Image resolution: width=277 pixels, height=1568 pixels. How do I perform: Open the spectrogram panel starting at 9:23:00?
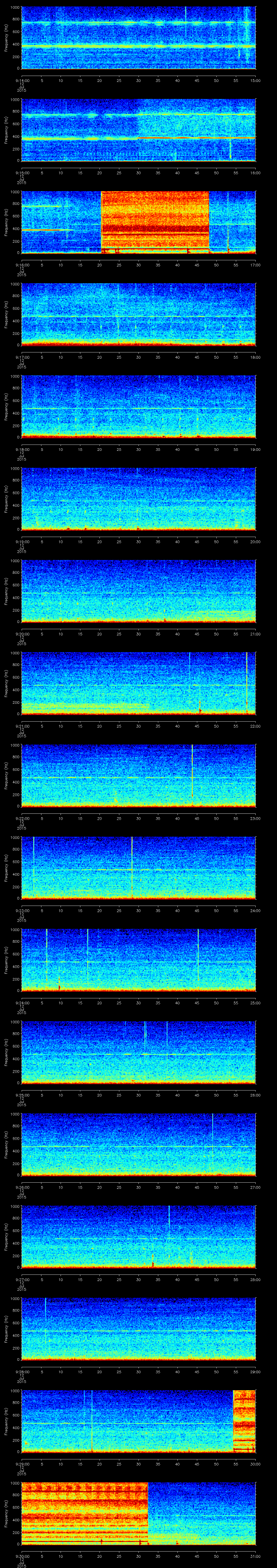tap(138, 868)
